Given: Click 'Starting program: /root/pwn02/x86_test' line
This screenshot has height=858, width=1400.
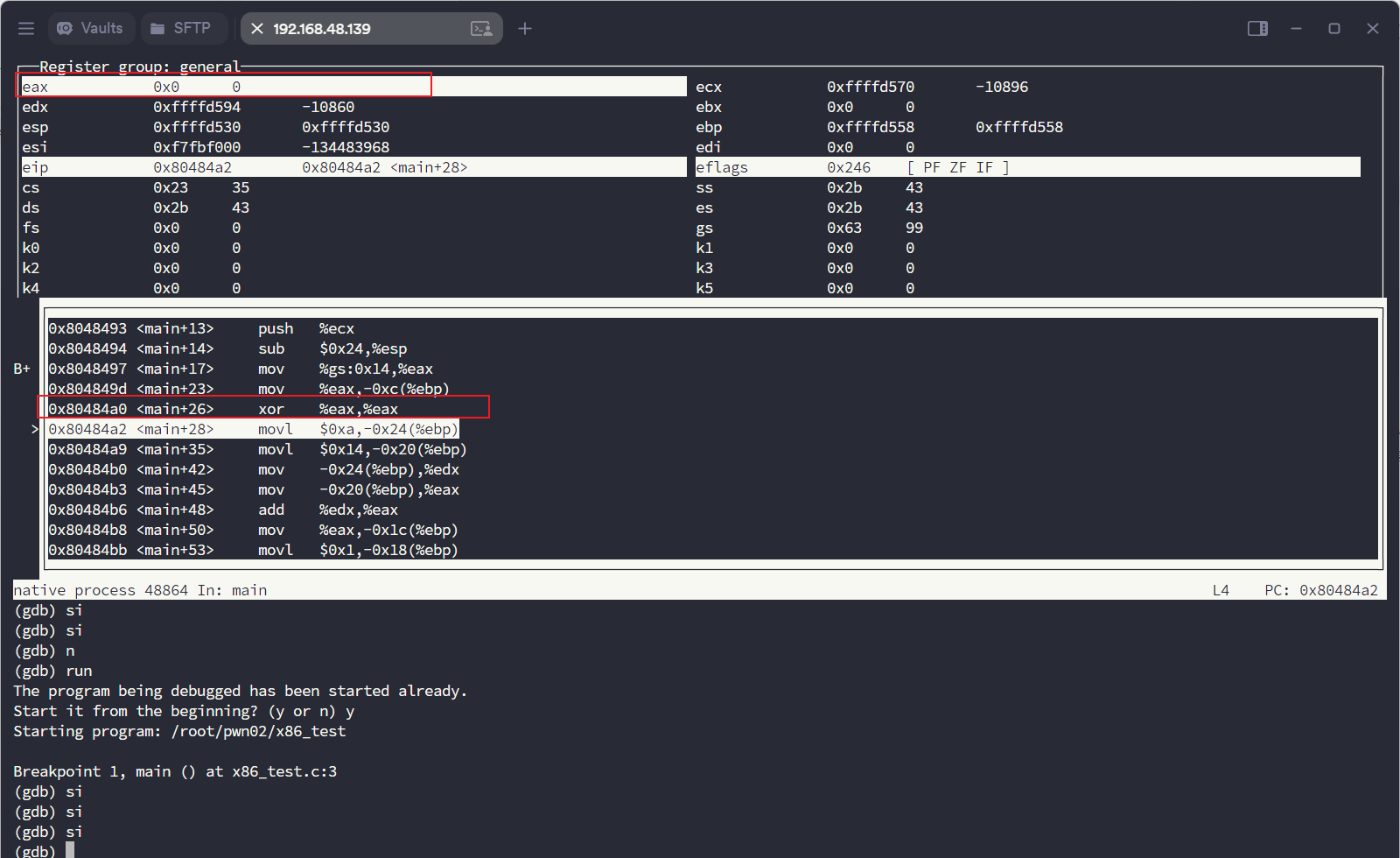Looking at the screenshot, I should pyautogui.click(x=179, y=731).
